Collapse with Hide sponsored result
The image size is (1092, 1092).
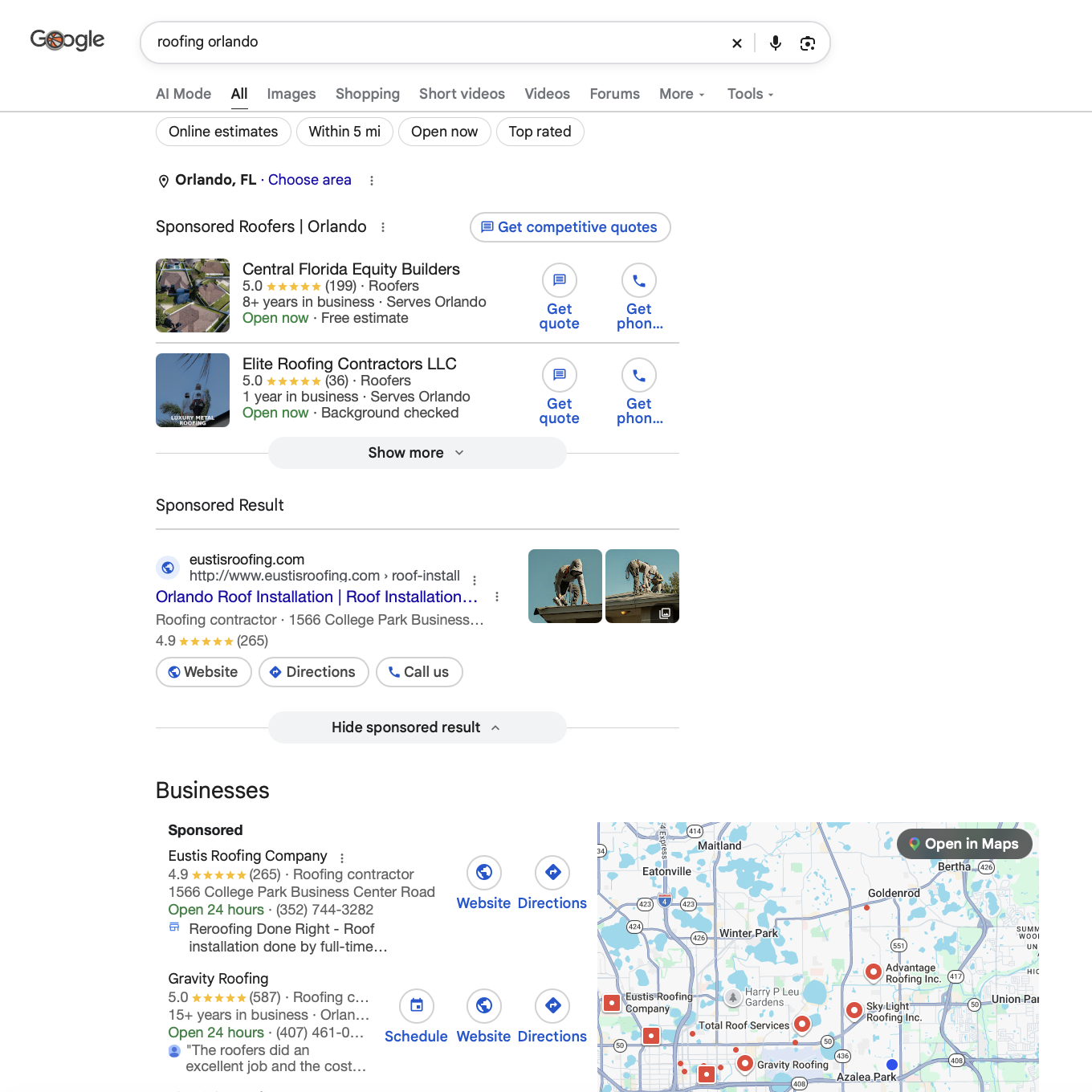[417, 727]
